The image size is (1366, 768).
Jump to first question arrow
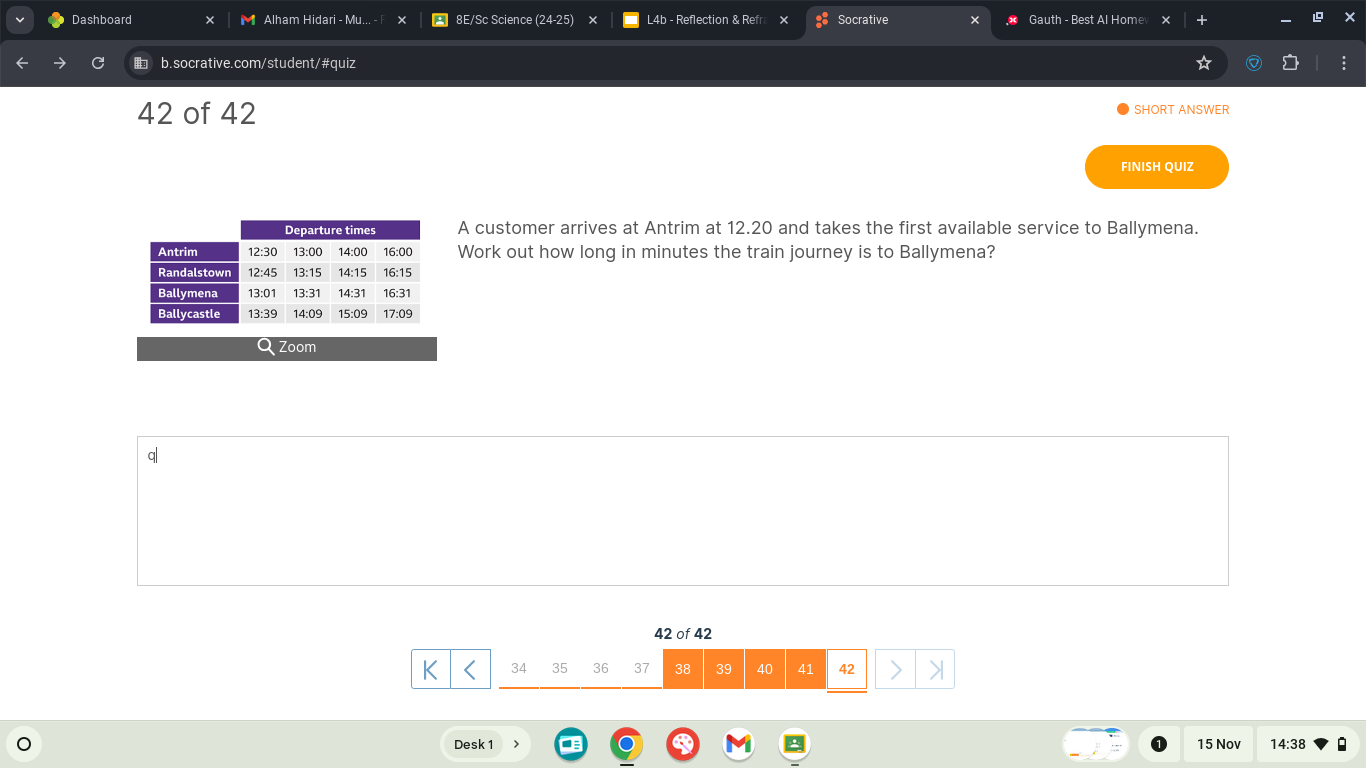(x=431, y=669)
